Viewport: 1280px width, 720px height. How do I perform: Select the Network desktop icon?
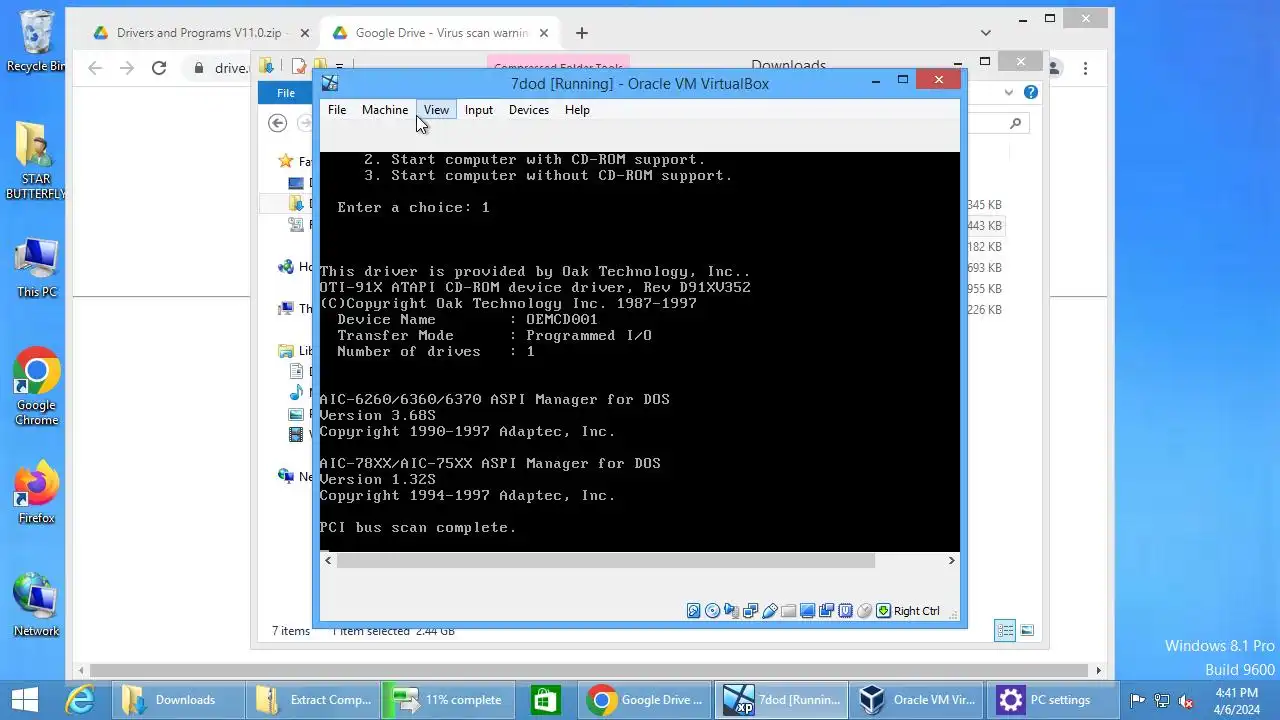37,605
